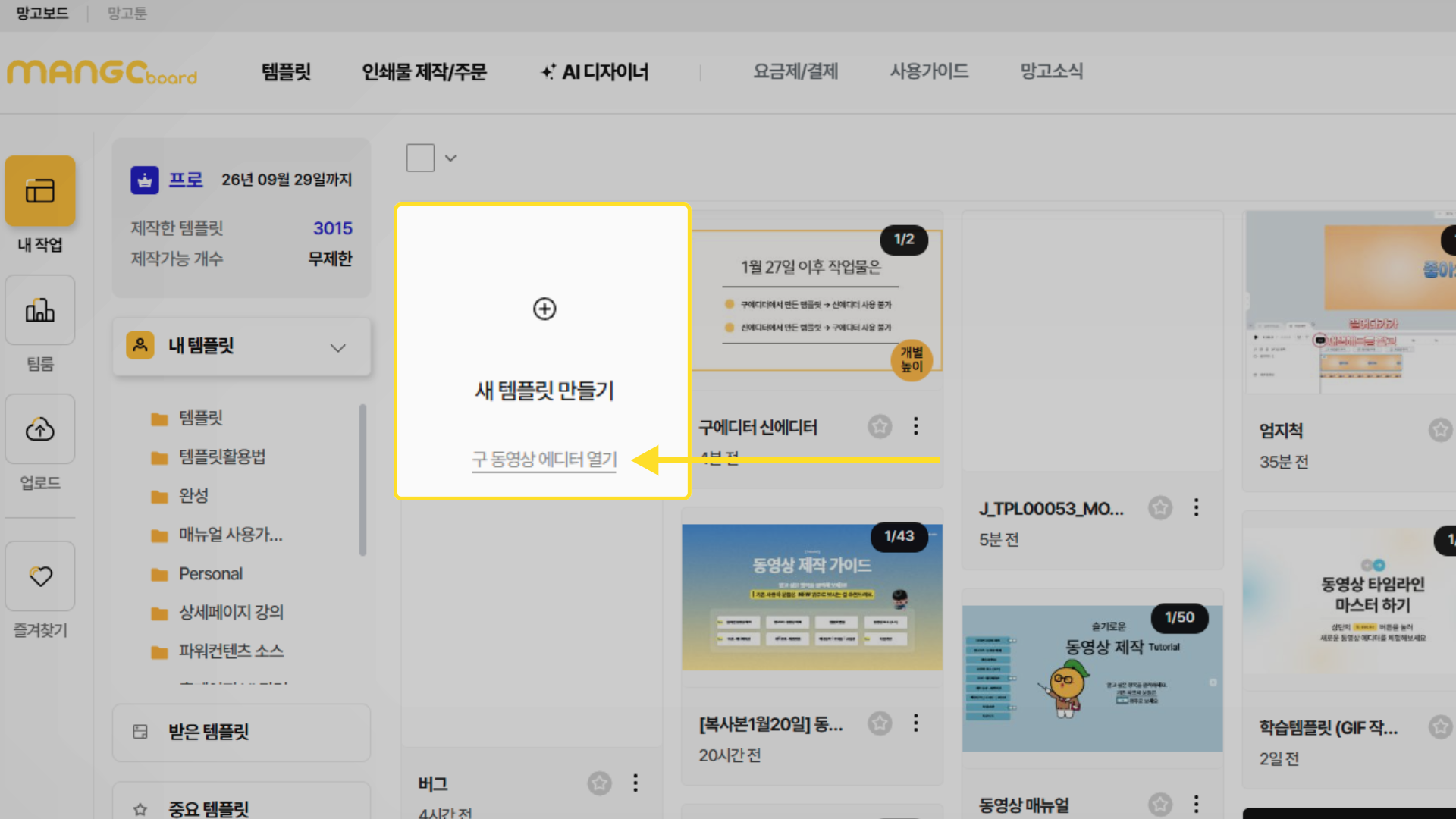Click the 구 동영상 에디터 열기 link

pos(544,460)
